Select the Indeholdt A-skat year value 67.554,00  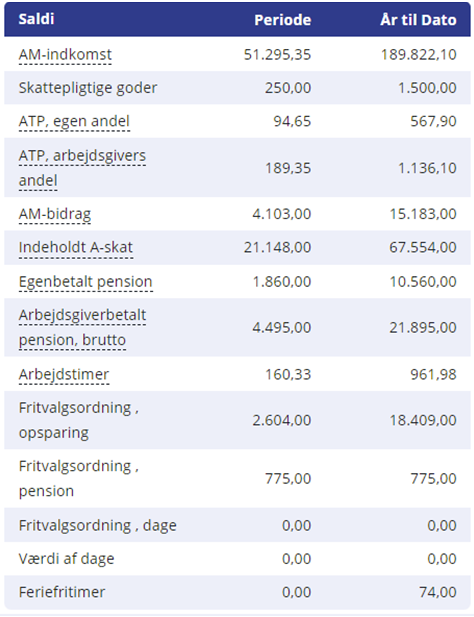tap(423, 248)
